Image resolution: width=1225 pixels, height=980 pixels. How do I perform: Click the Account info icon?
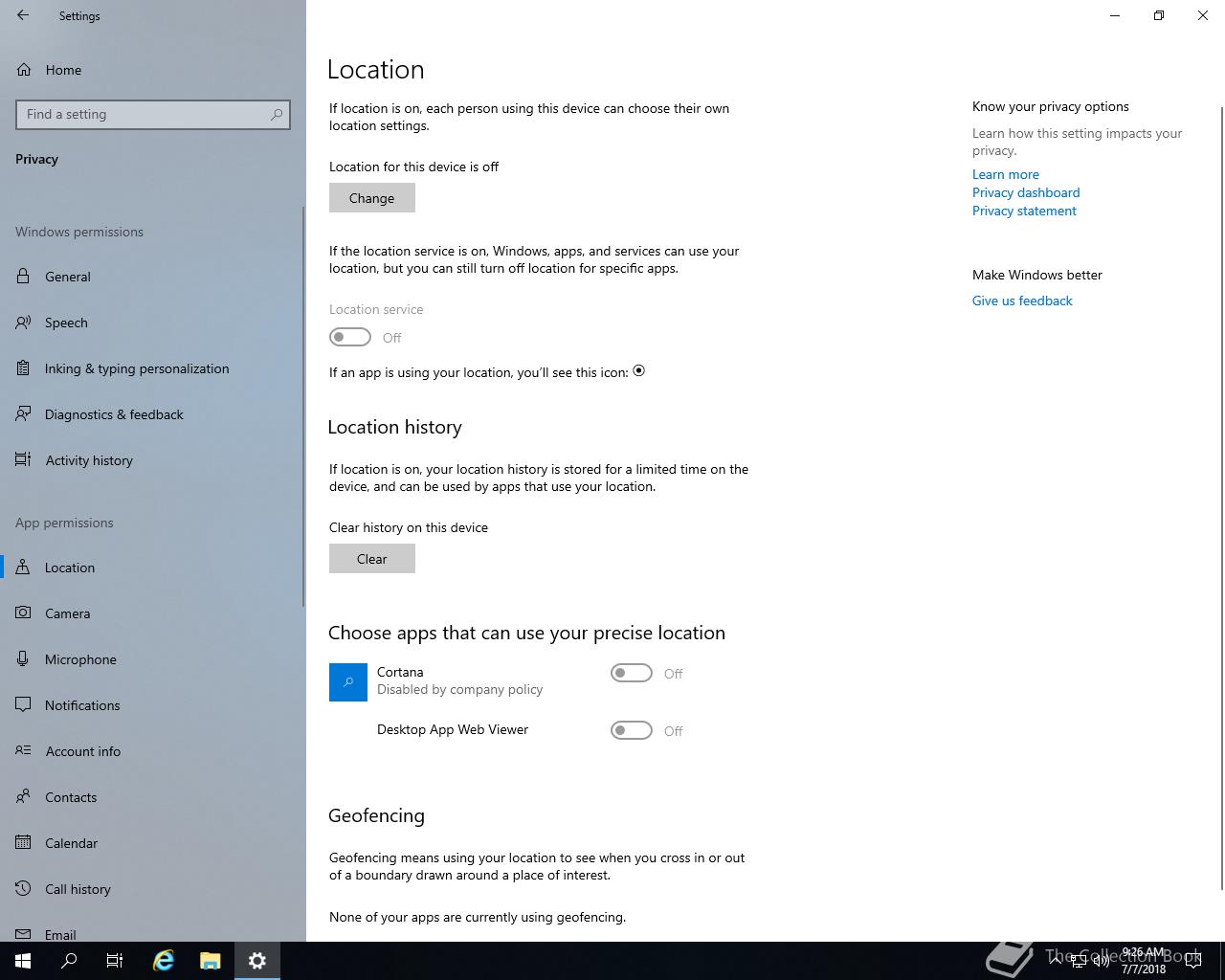[23, 751]
